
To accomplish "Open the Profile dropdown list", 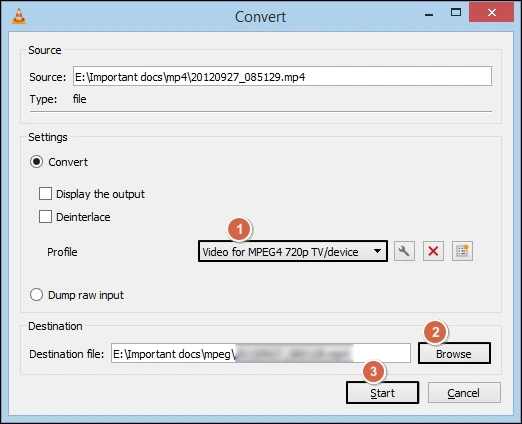I will coord(293,251).
